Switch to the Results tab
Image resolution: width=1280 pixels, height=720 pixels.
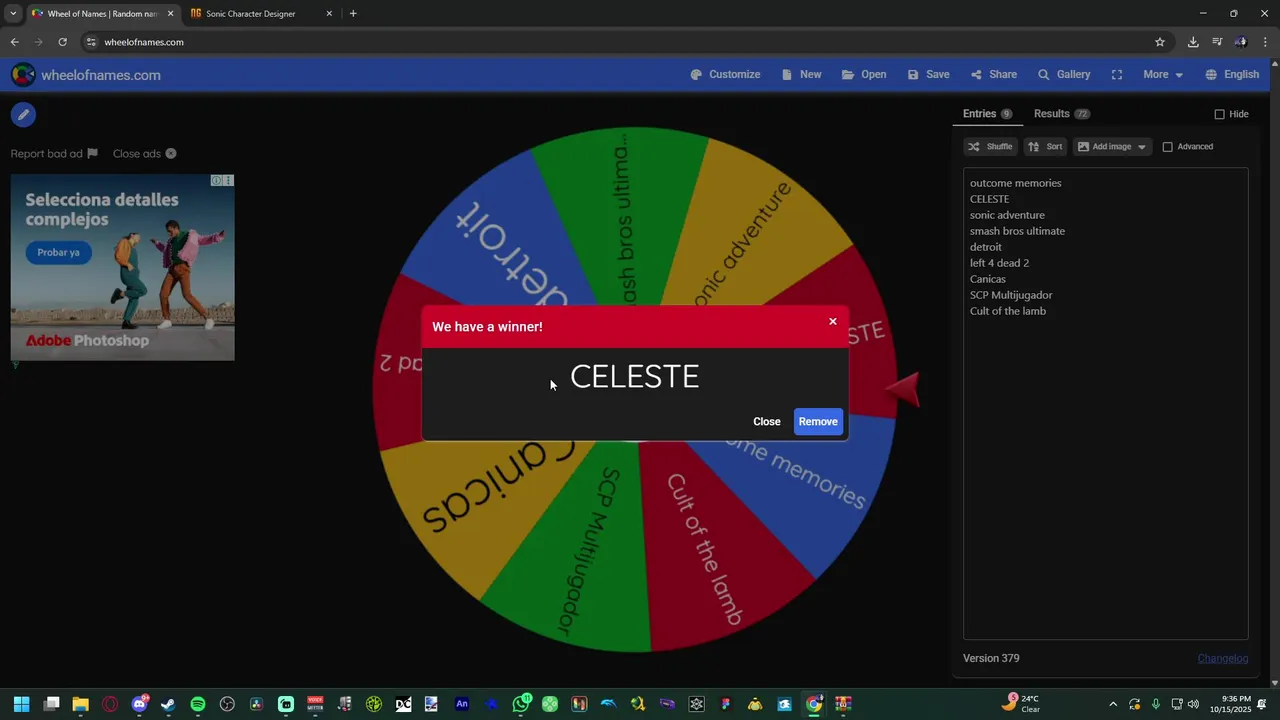[x=1061, y=114]
